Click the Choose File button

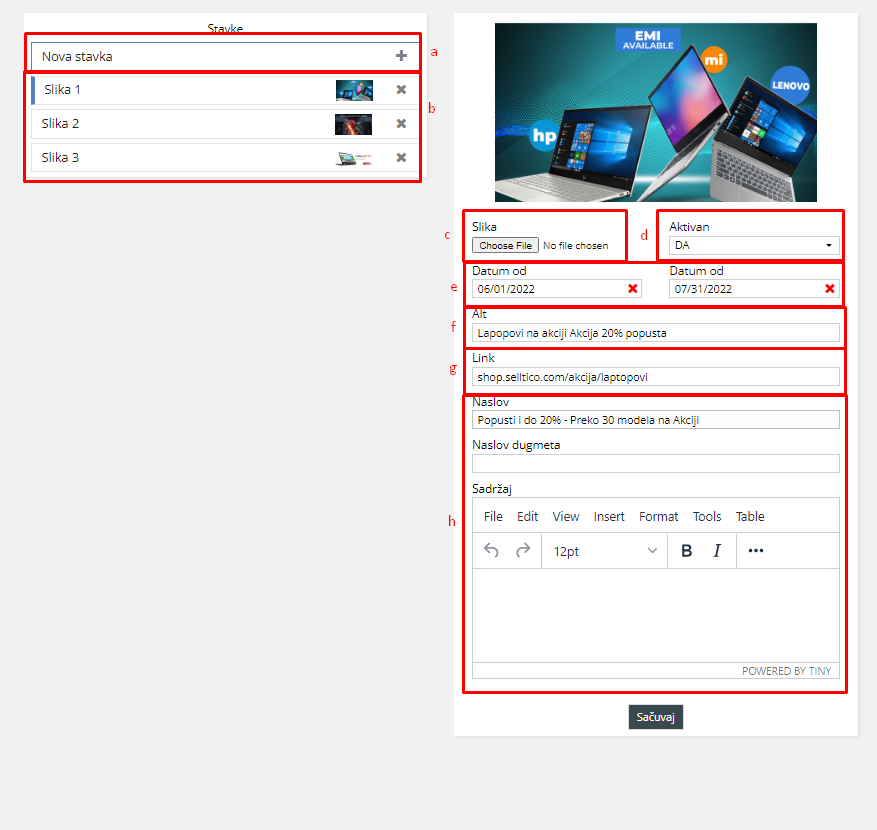(505, 246)
